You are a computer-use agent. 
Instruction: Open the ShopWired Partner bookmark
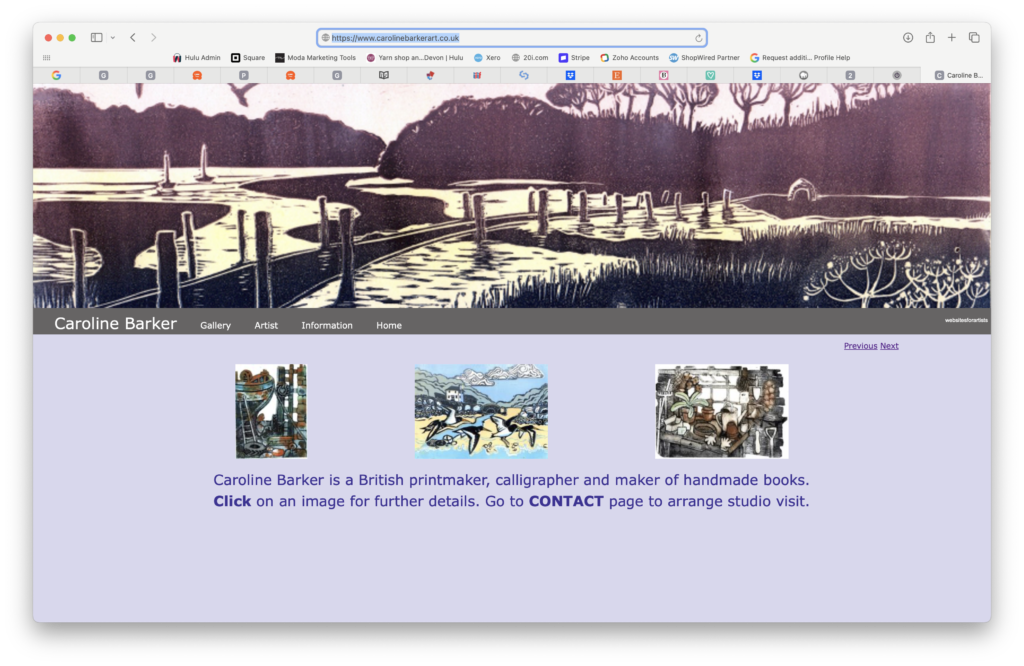(704, 57)
